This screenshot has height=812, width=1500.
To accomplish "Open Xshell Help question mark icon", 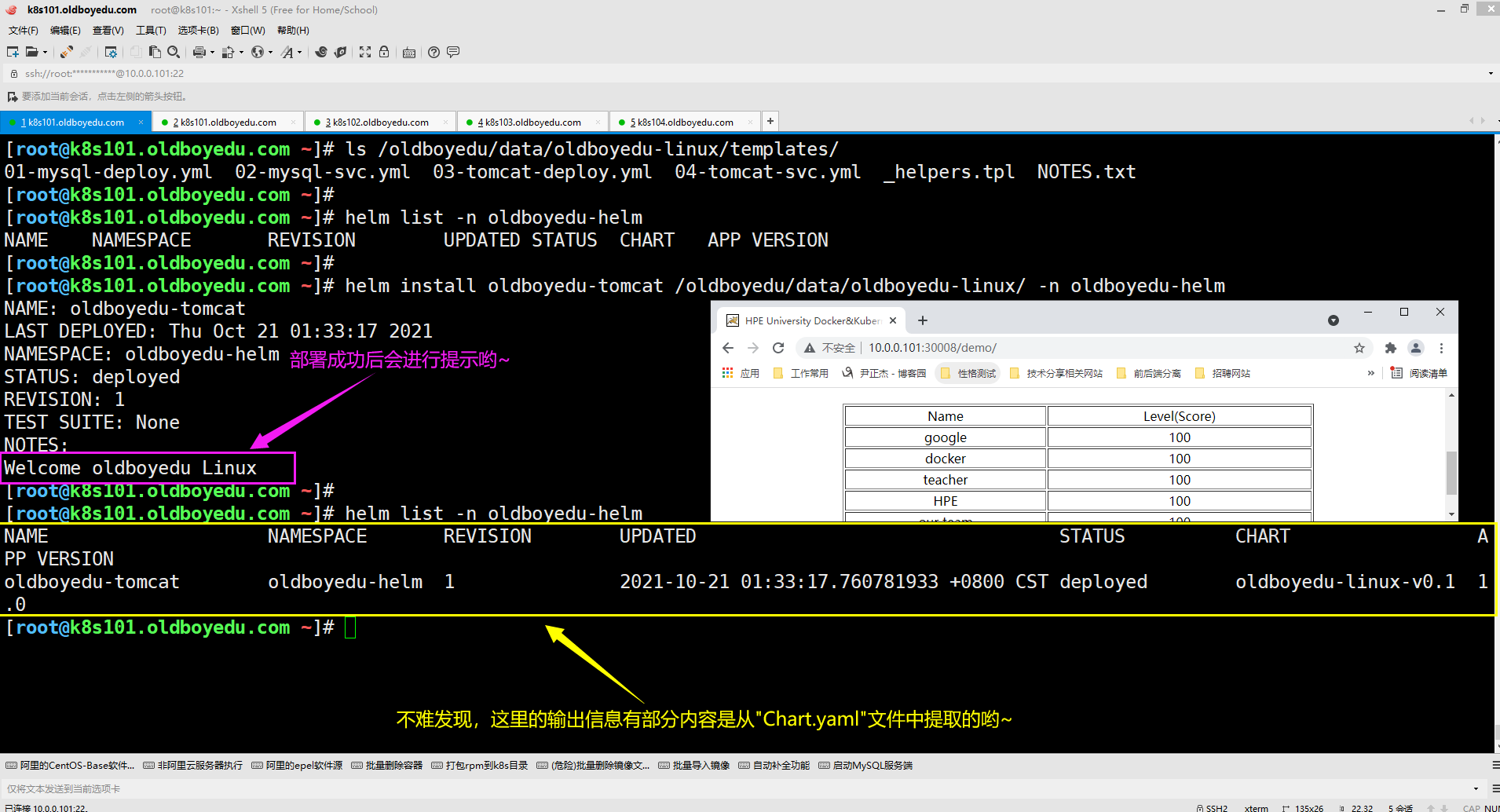I will click(434, 52).
